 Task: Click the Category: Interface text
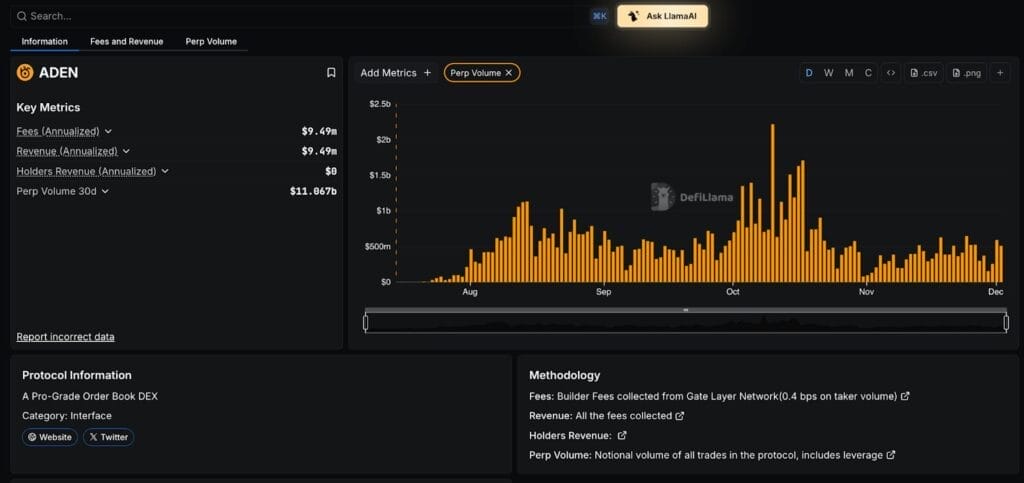pyautogui.click(x=67, y=416)
